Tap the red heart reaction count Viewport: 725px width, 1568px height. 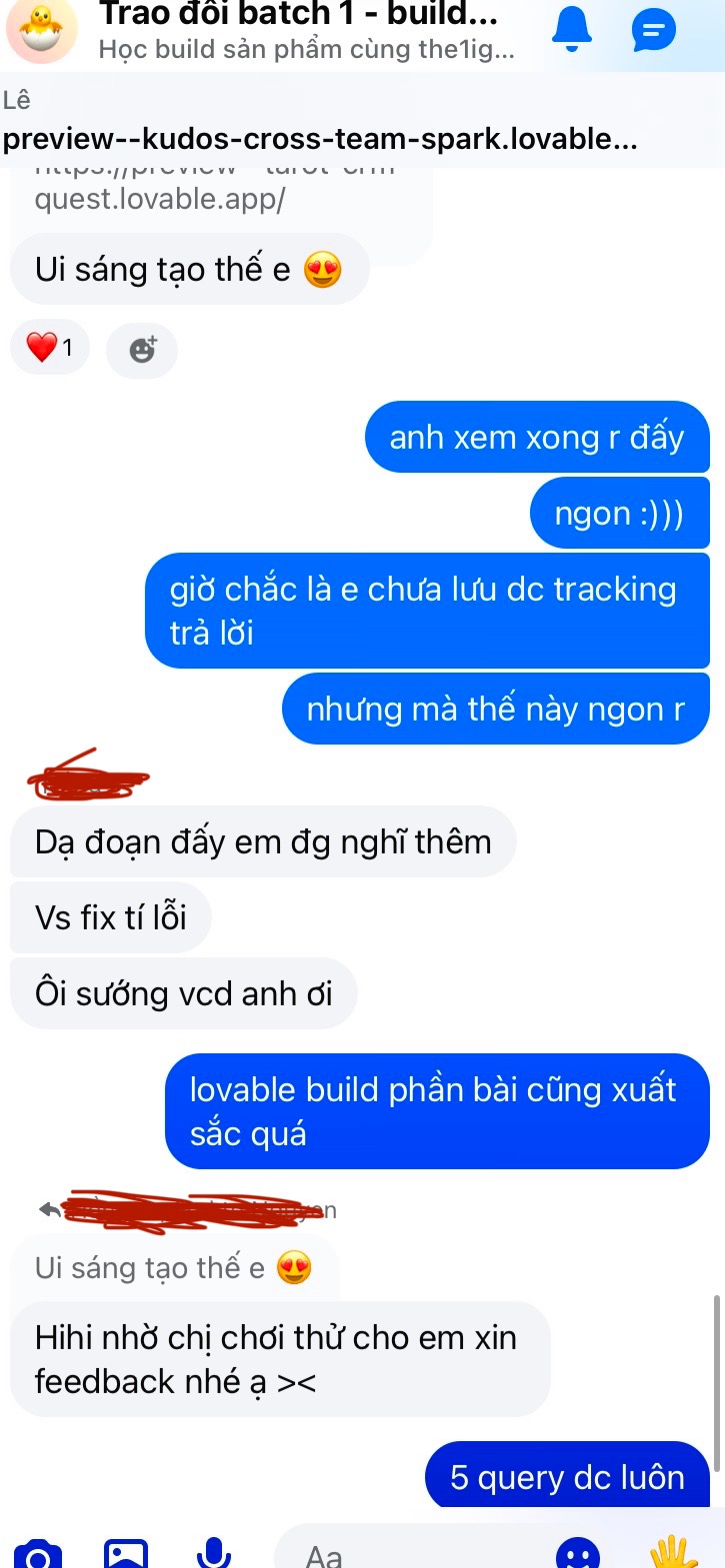tap(49, 347)
